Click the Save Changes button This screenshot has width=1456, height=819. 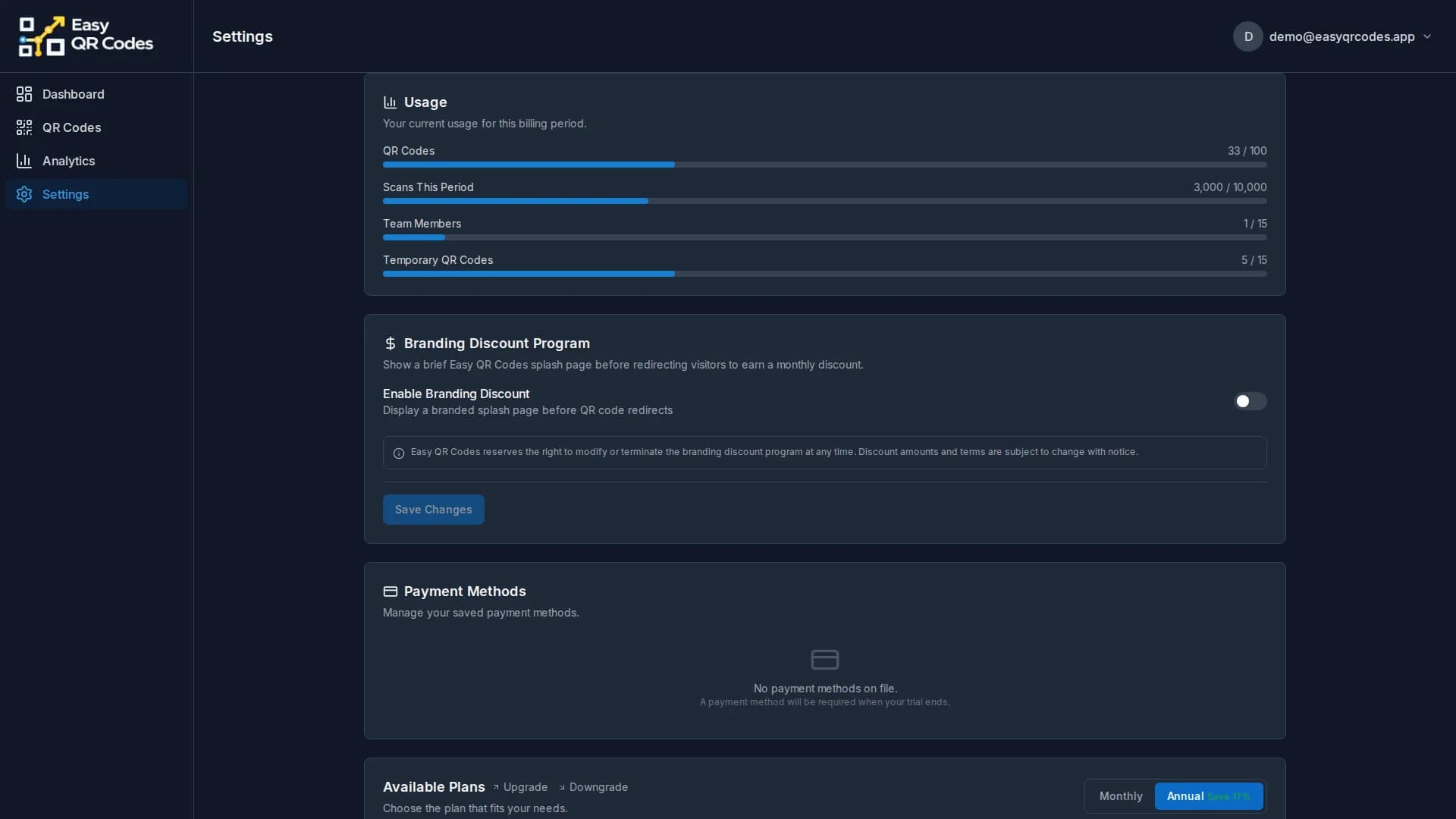pos(433,510)
